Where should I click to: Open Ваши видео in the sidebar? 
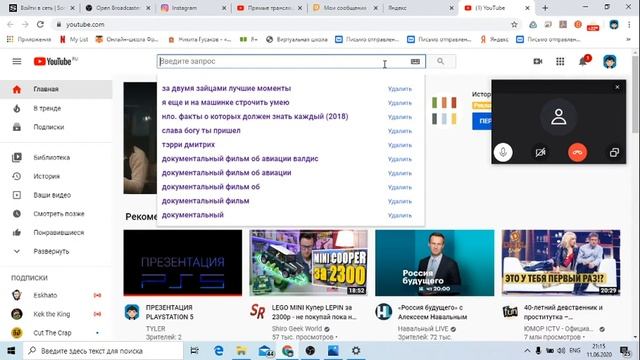[x=56, y=195]
